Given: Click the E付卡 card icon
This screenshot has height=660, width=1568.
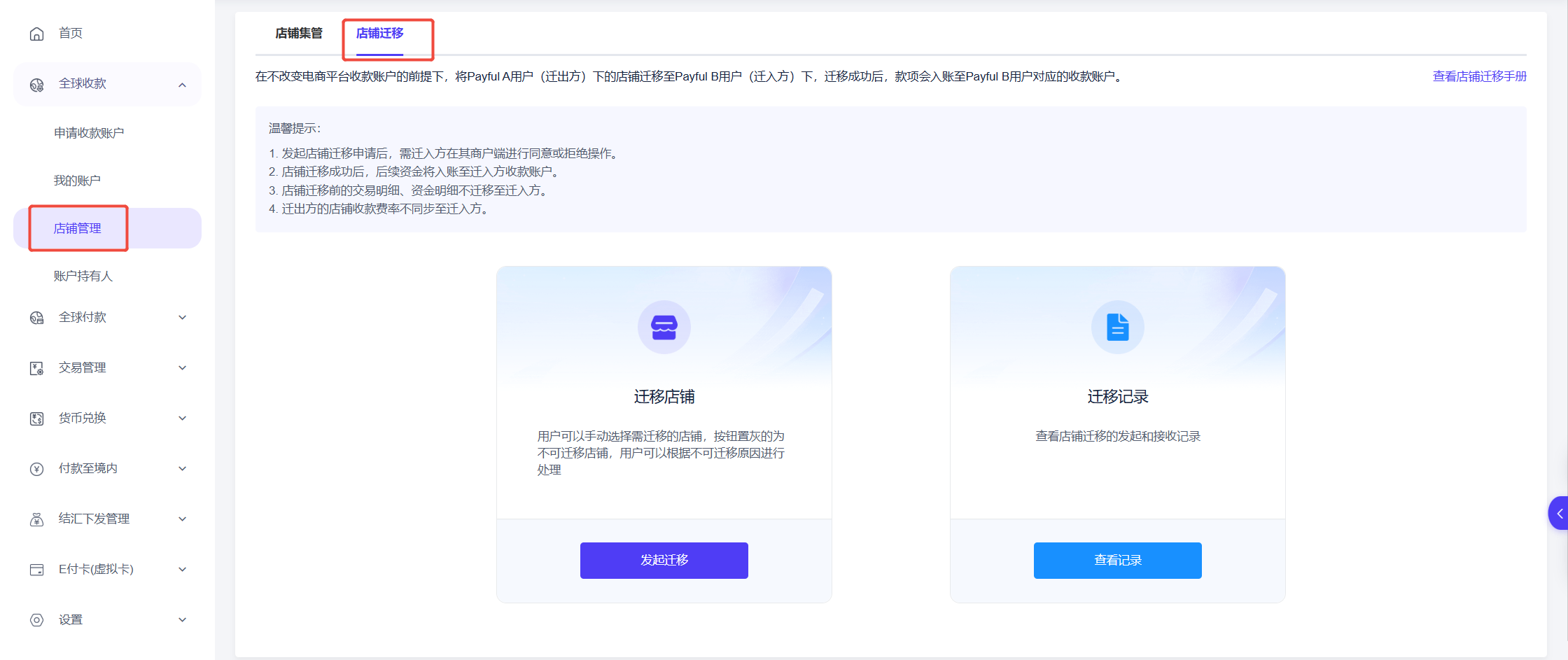Looking at the screenshot, I should [37, 570].
